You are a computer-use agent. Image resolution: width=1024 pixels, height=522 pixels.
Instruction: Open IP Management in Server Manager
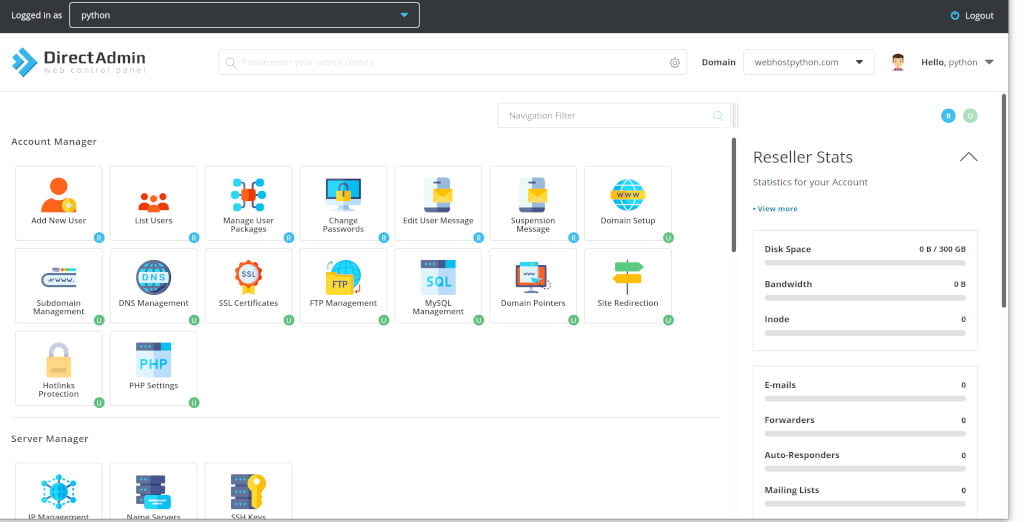[59, 492]
